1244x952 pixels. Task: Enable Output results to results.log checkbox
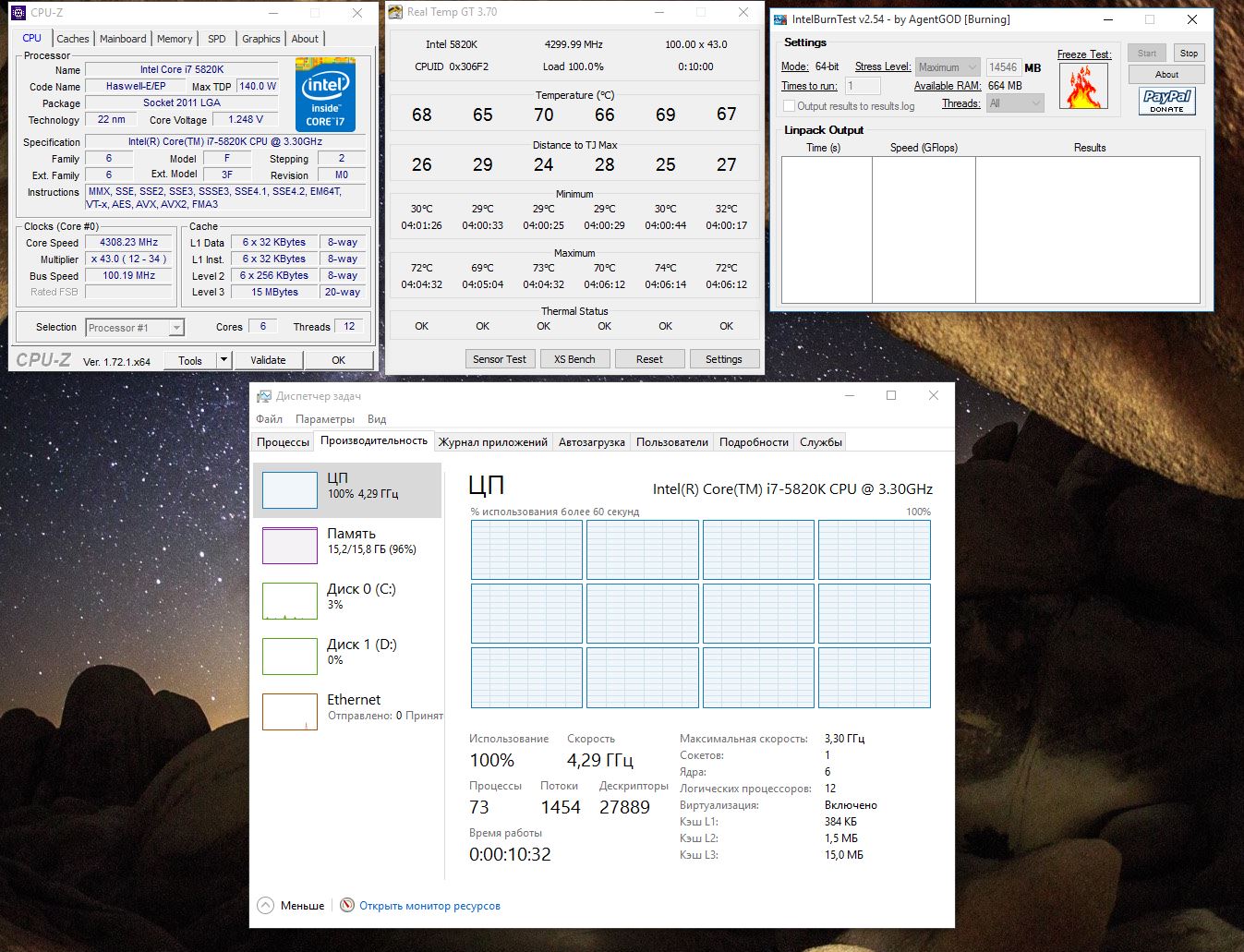[x=789, y=106]
